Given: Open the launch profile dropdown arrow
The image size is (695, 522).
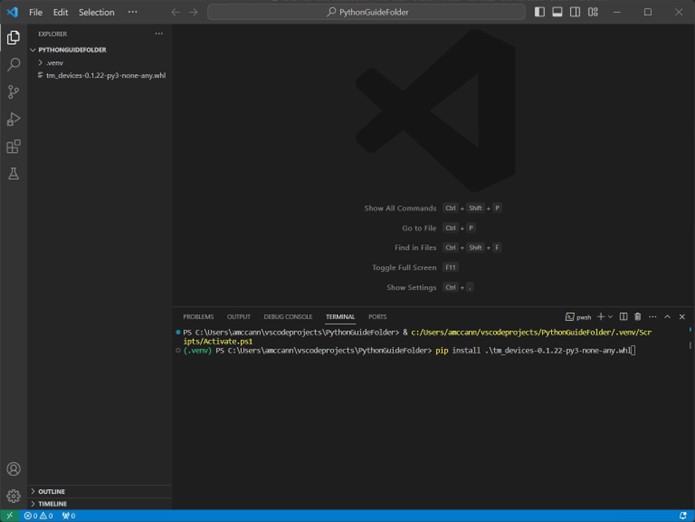Looking at the screenshot, I should 610,316.
